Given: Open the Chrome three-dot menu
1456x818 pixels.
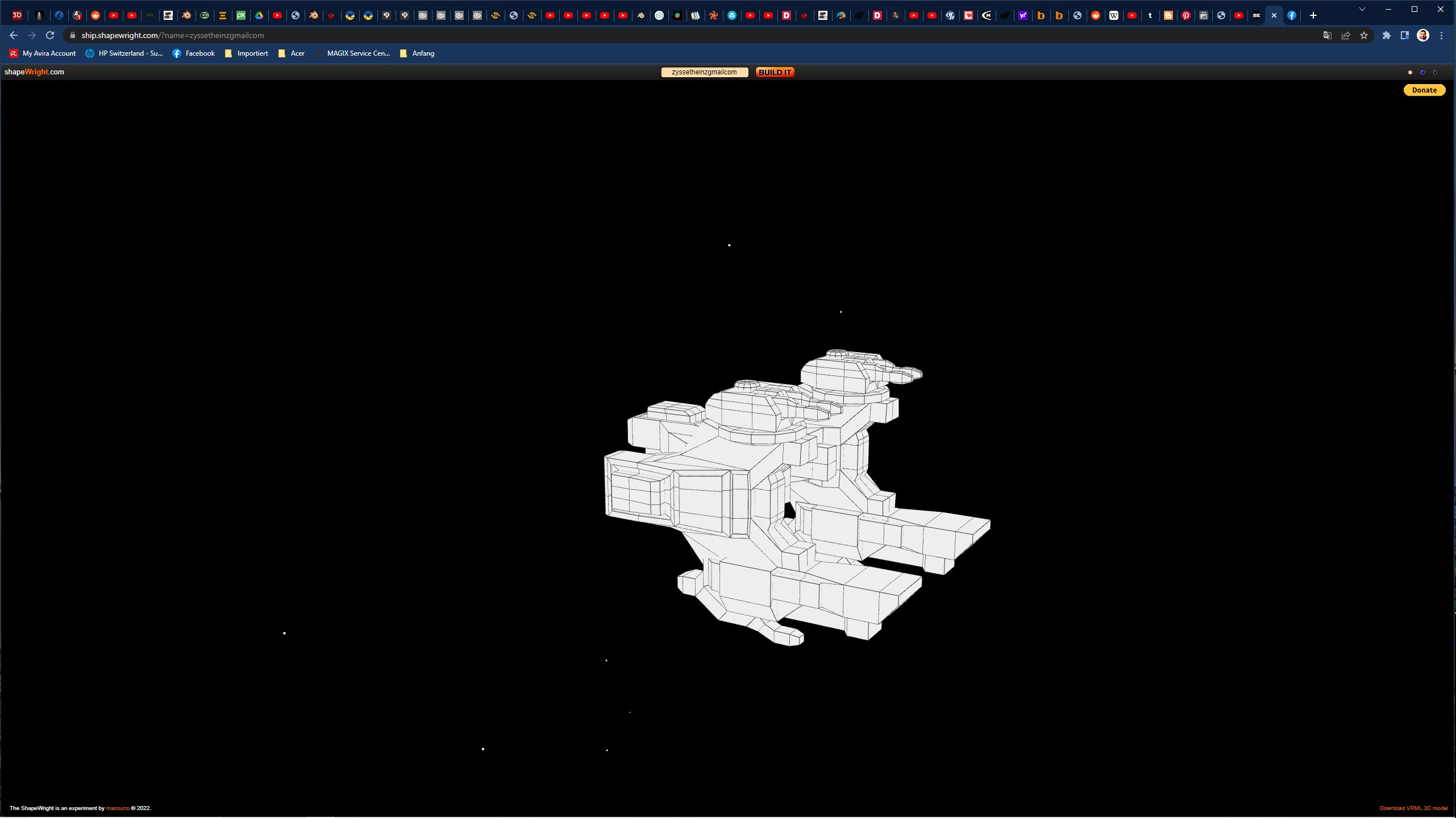Looking at the screenshot, I should tap(1441, 35).
